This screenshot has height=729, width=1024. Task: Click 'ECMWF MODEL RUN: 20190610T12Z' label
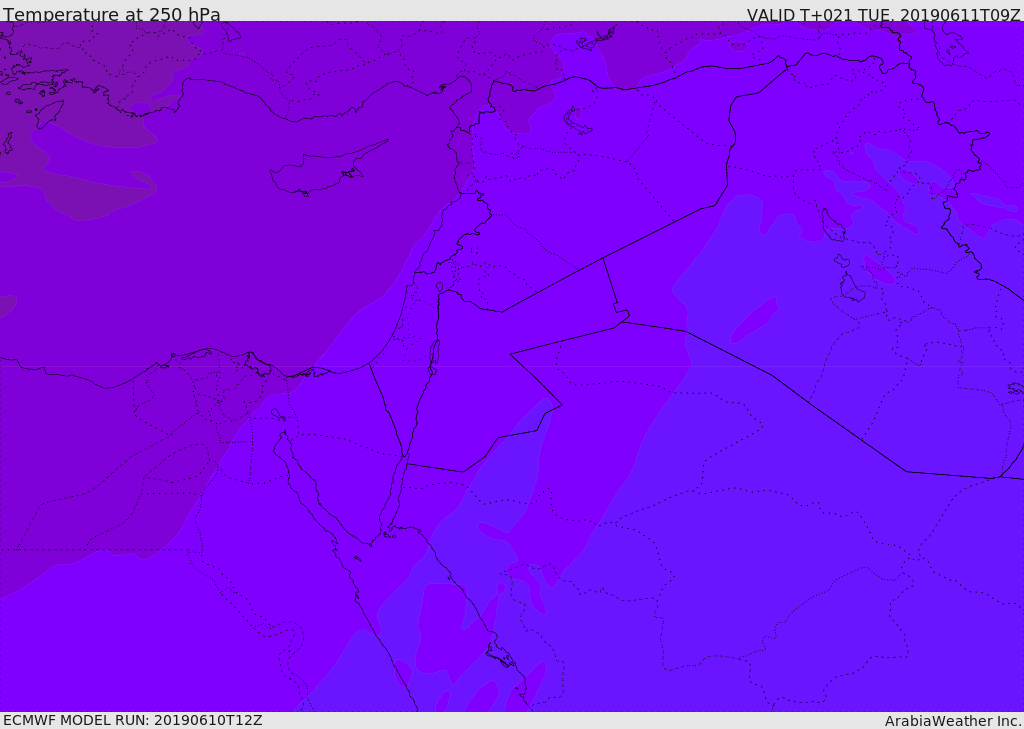click(133, 720)
